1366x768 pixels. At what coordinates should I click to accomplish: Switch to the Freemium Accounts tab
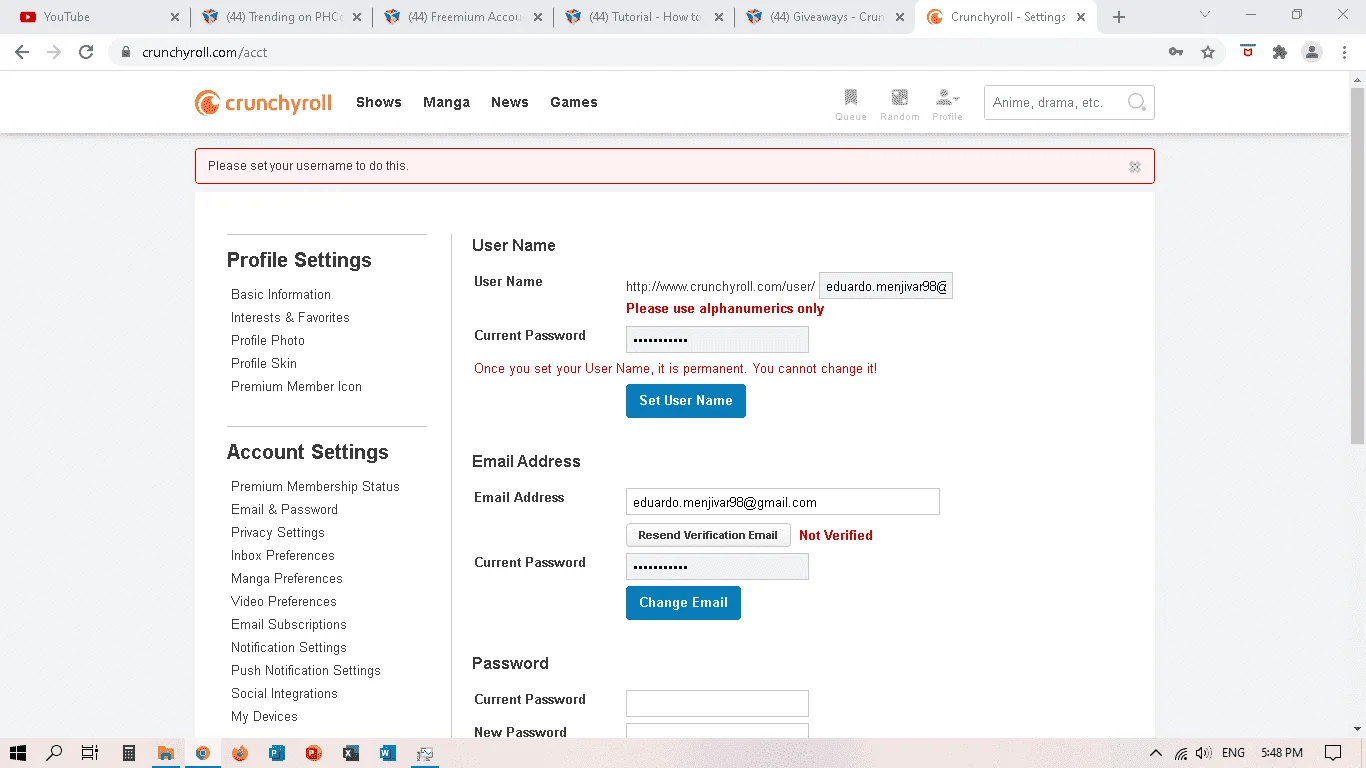click(462, 17)
